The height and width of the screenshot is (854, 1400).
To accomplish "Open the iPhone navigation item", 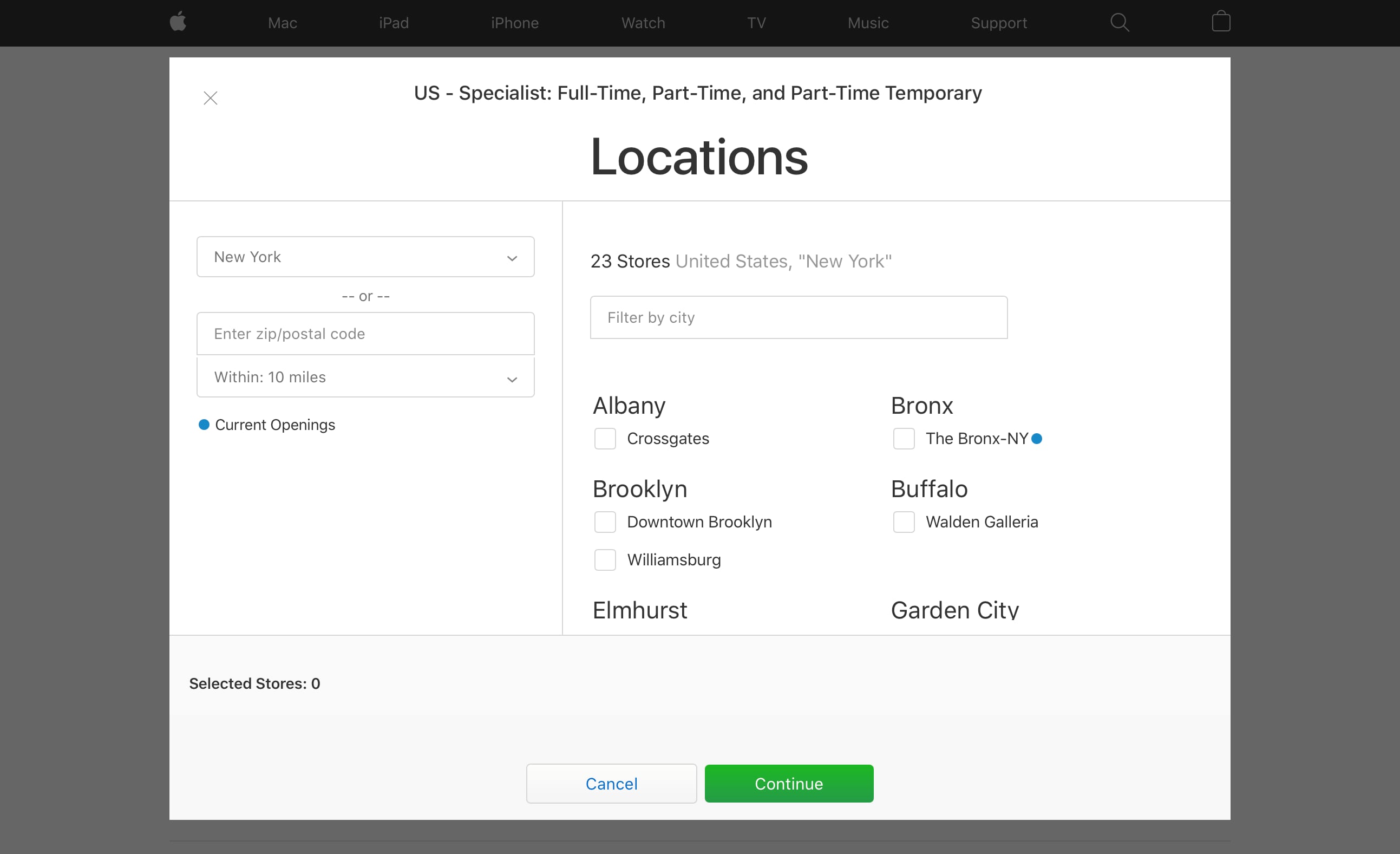I will pyautogui.click(x=514, y=23).
